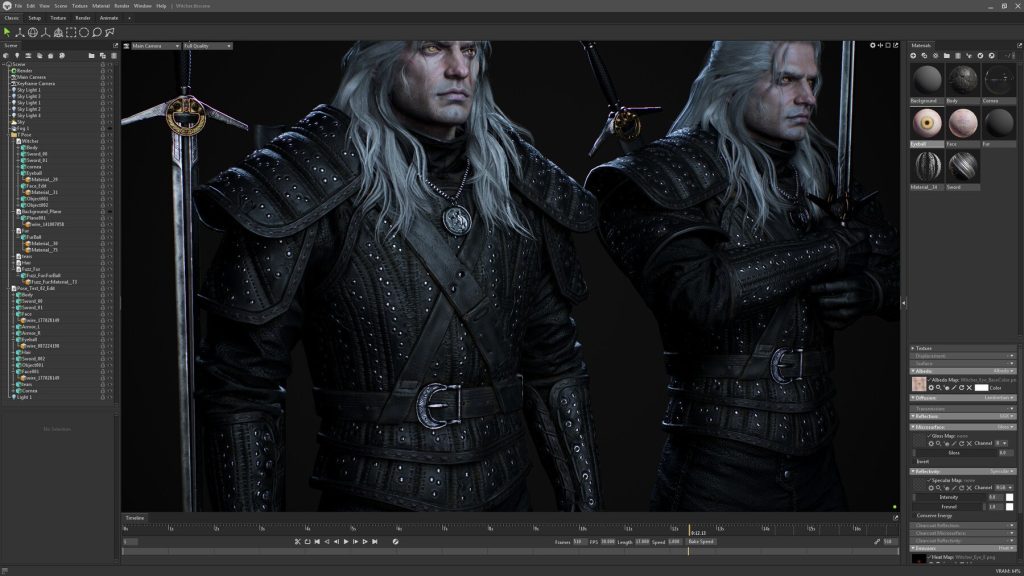Open the Main Camera dropdown

click(155, 46)
